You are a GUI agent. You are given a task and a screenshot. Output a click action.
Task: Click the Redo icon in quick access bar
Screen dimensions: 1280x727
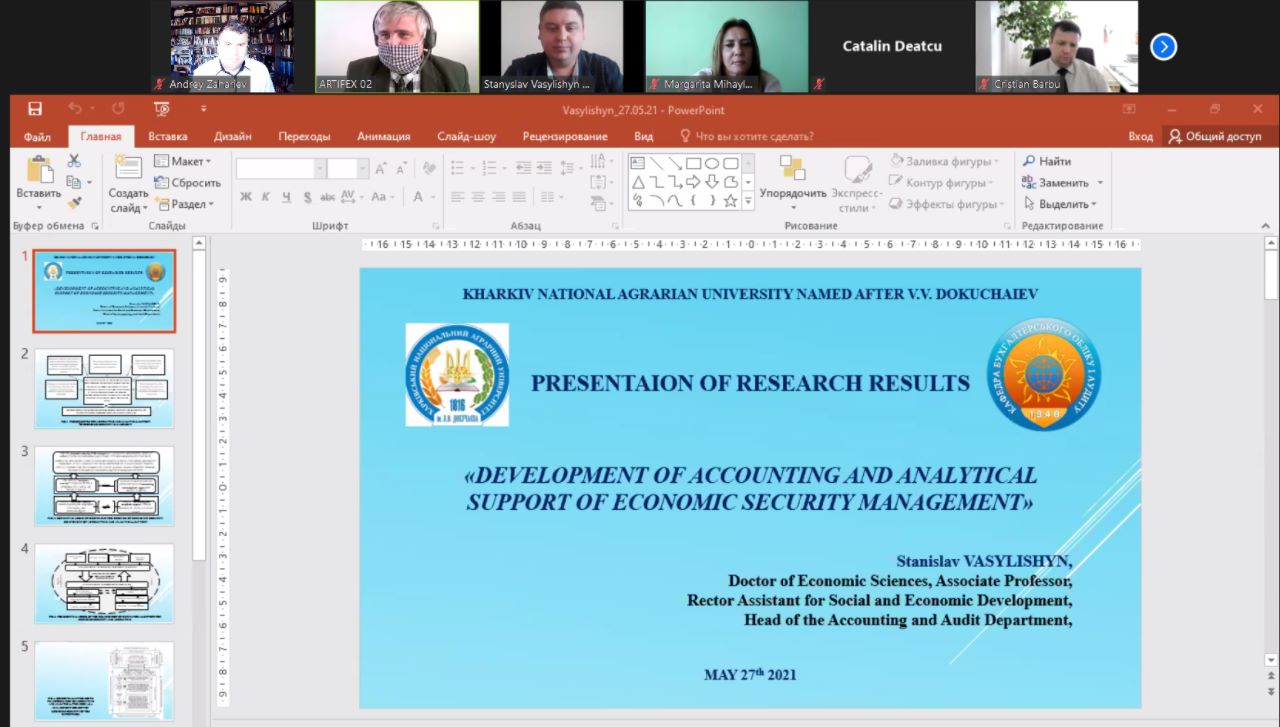tap(118, 109)
